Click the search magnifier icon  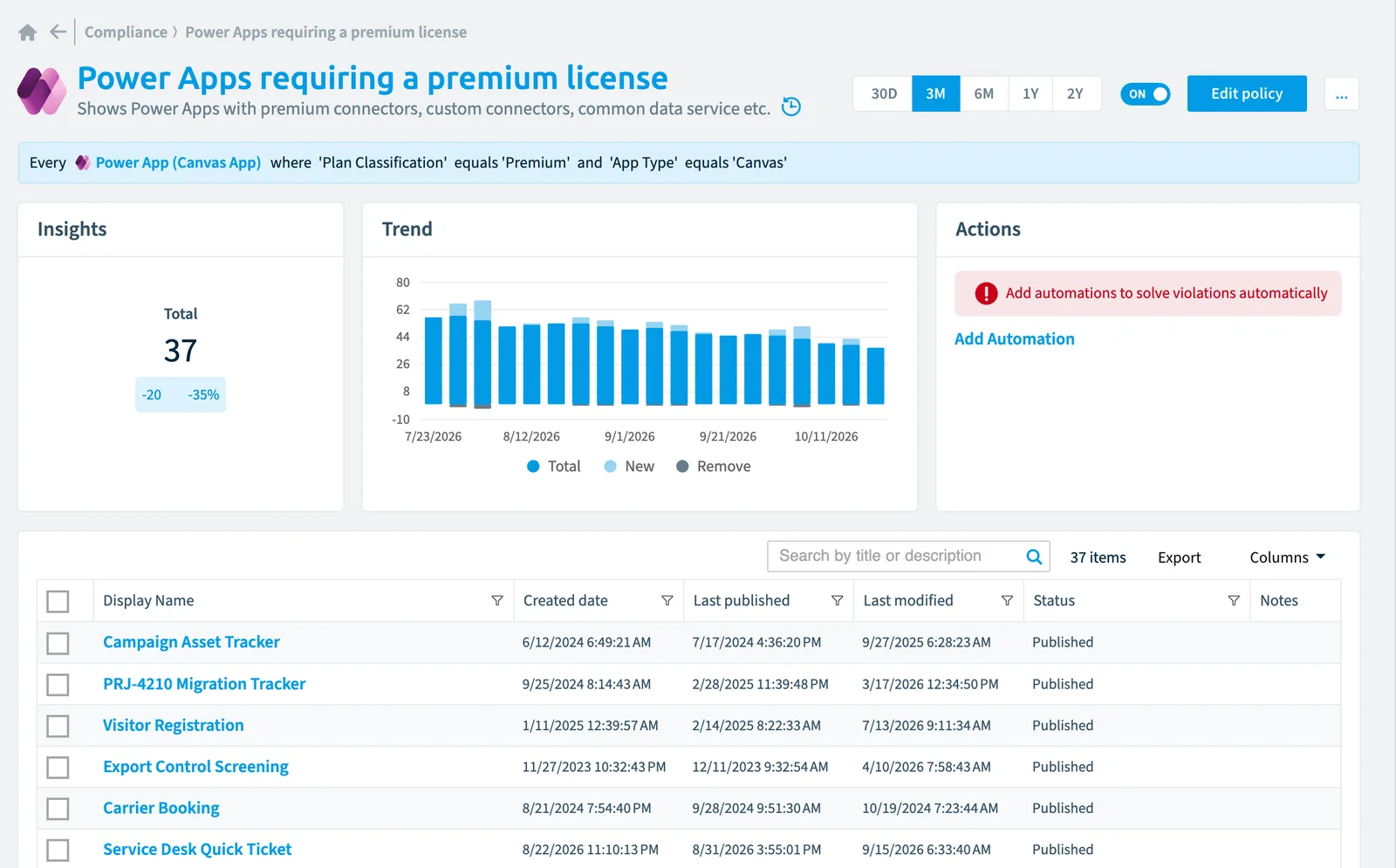click(x=1034, y=557)
